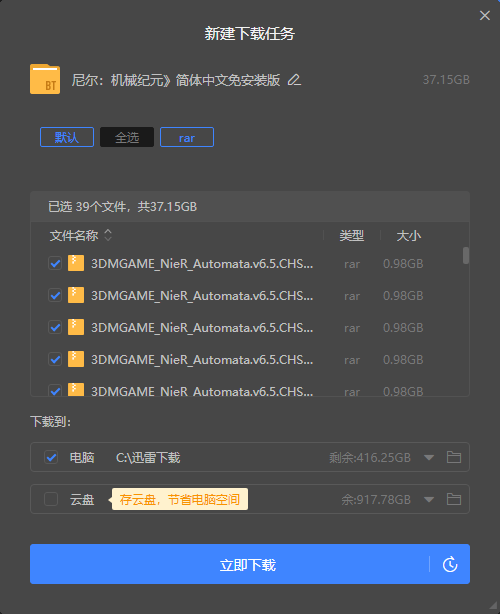The height and width of the screenshot is (614, 500).
Task: Uncheck the first file's checkbox
Action: point(55,264)
